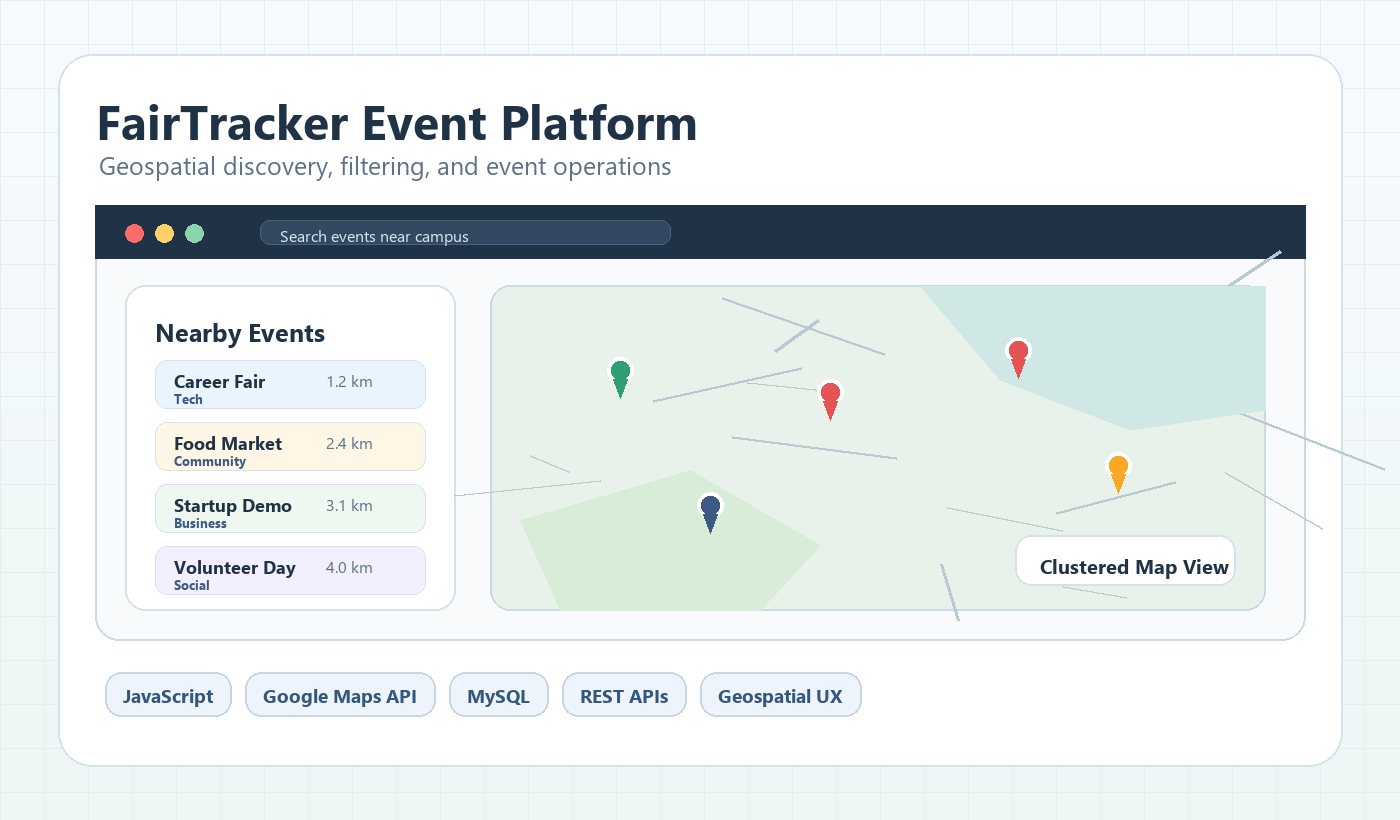Click the "FairTracker Event Platform" title
The height and width of the screenshot is (820, 1400).
[397, 124]
